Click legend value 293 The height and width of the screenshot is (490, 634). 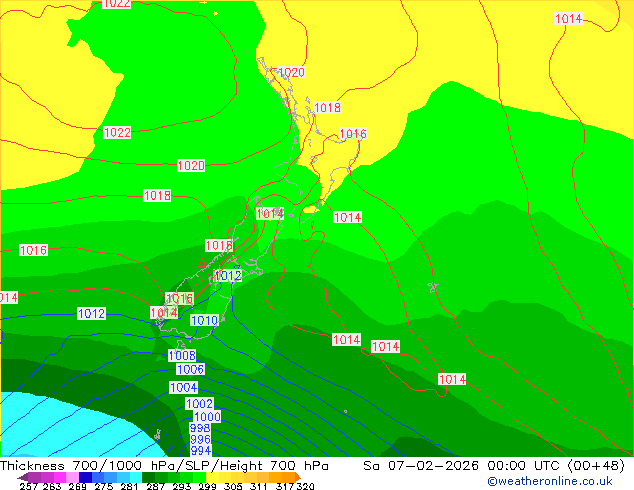click(x=181, y=486)
